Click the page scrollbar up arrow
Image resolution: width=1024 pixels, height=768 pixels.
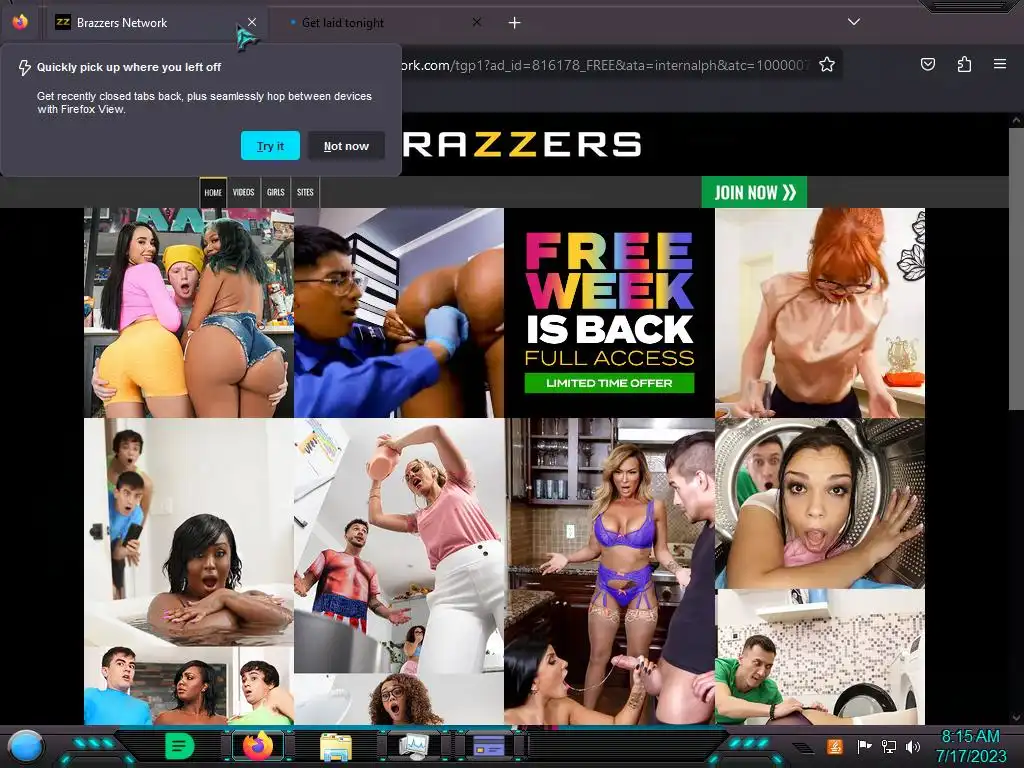tap(1016, 120)
